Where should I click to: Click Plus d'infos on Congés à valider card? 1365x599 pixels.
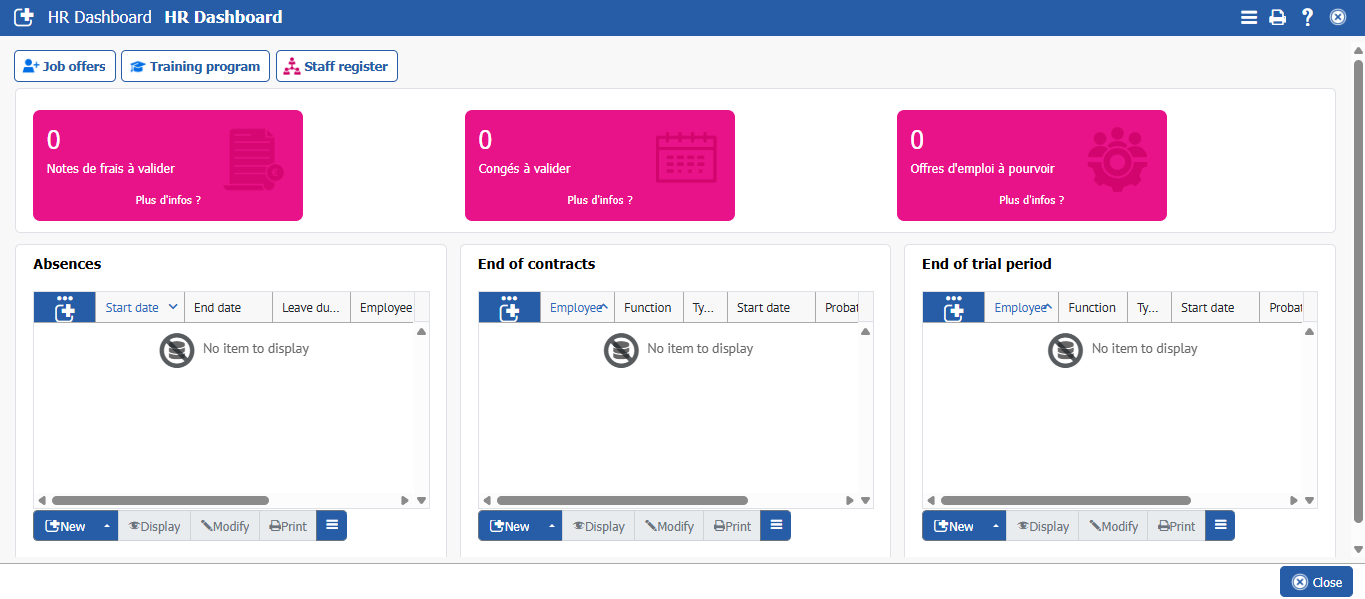pyautogui.click(x=599, y=200)
